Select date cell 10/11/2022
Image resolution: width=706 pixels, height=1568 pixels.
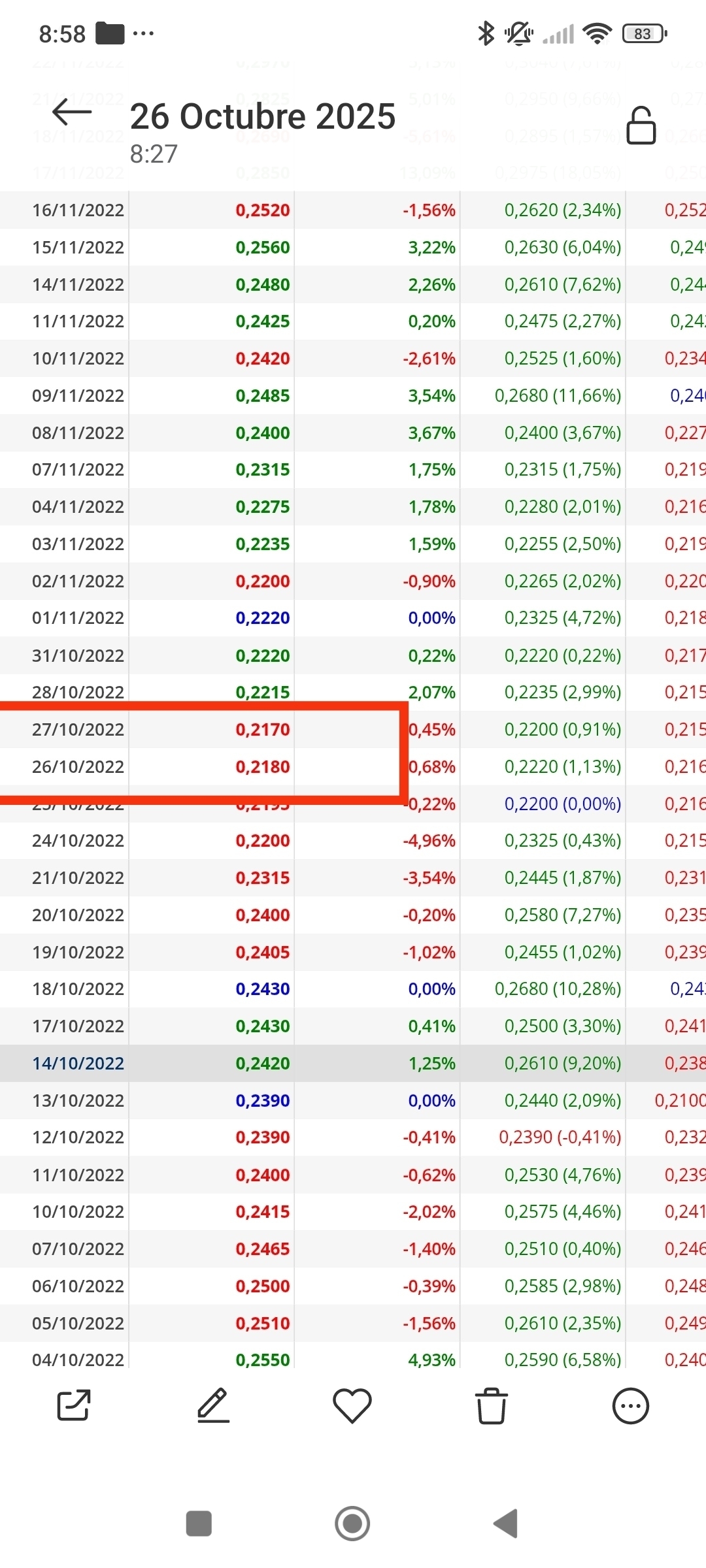click(x=78, y=359)
